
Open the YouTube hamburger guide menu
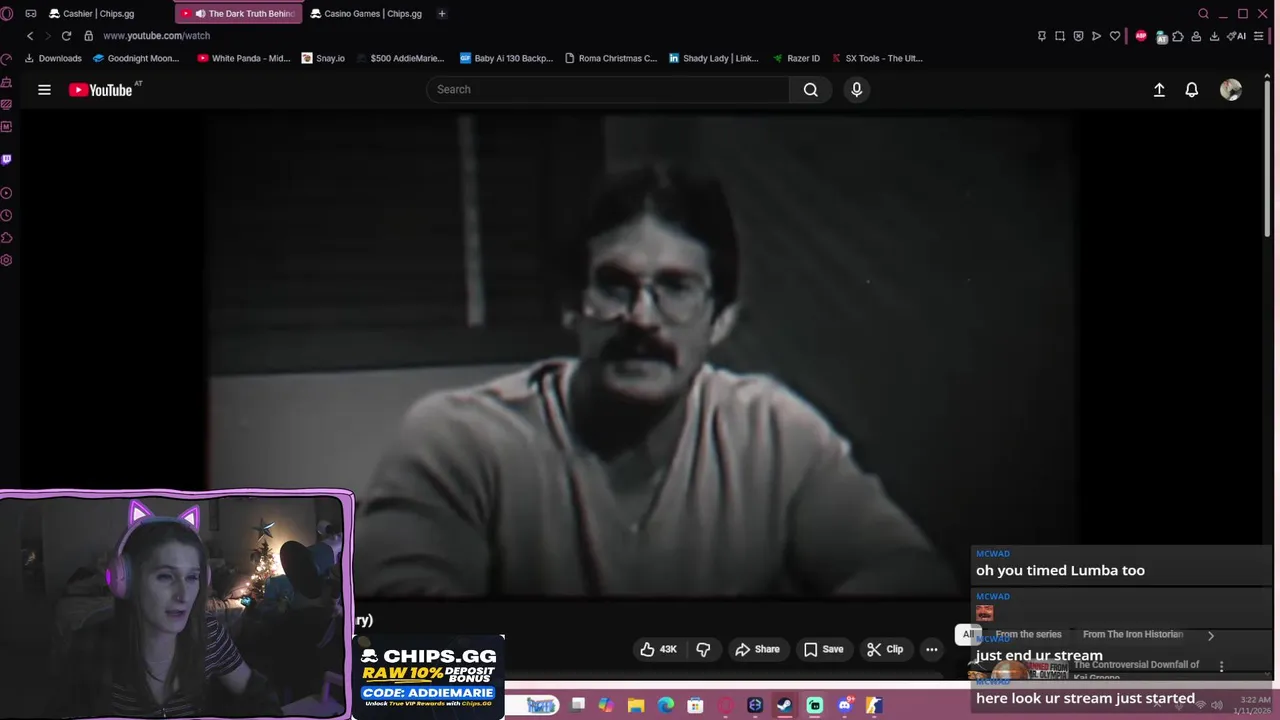click(44, 90)
